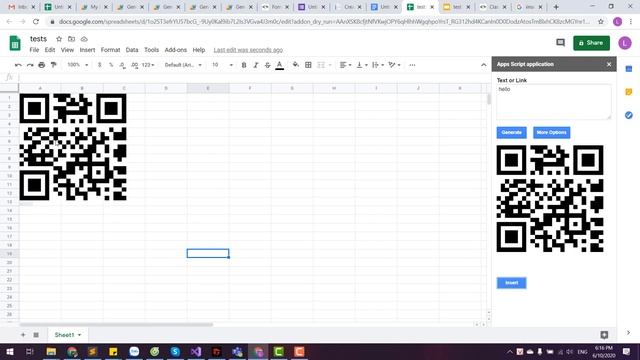The height and width of the screenshot is (360, 640).
Task: Click the Generate button
Action: click(x=511, y=133)
